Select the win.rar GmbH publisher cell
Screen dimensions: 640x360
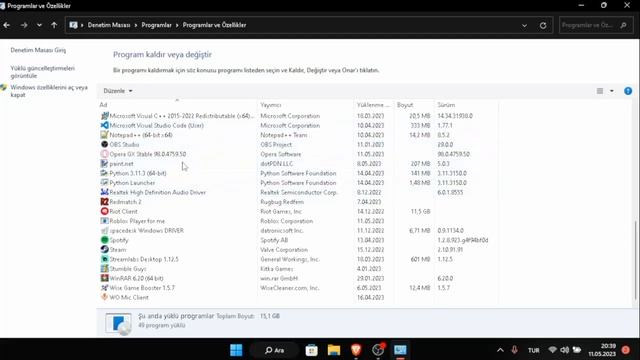click(x=279, y=278)
